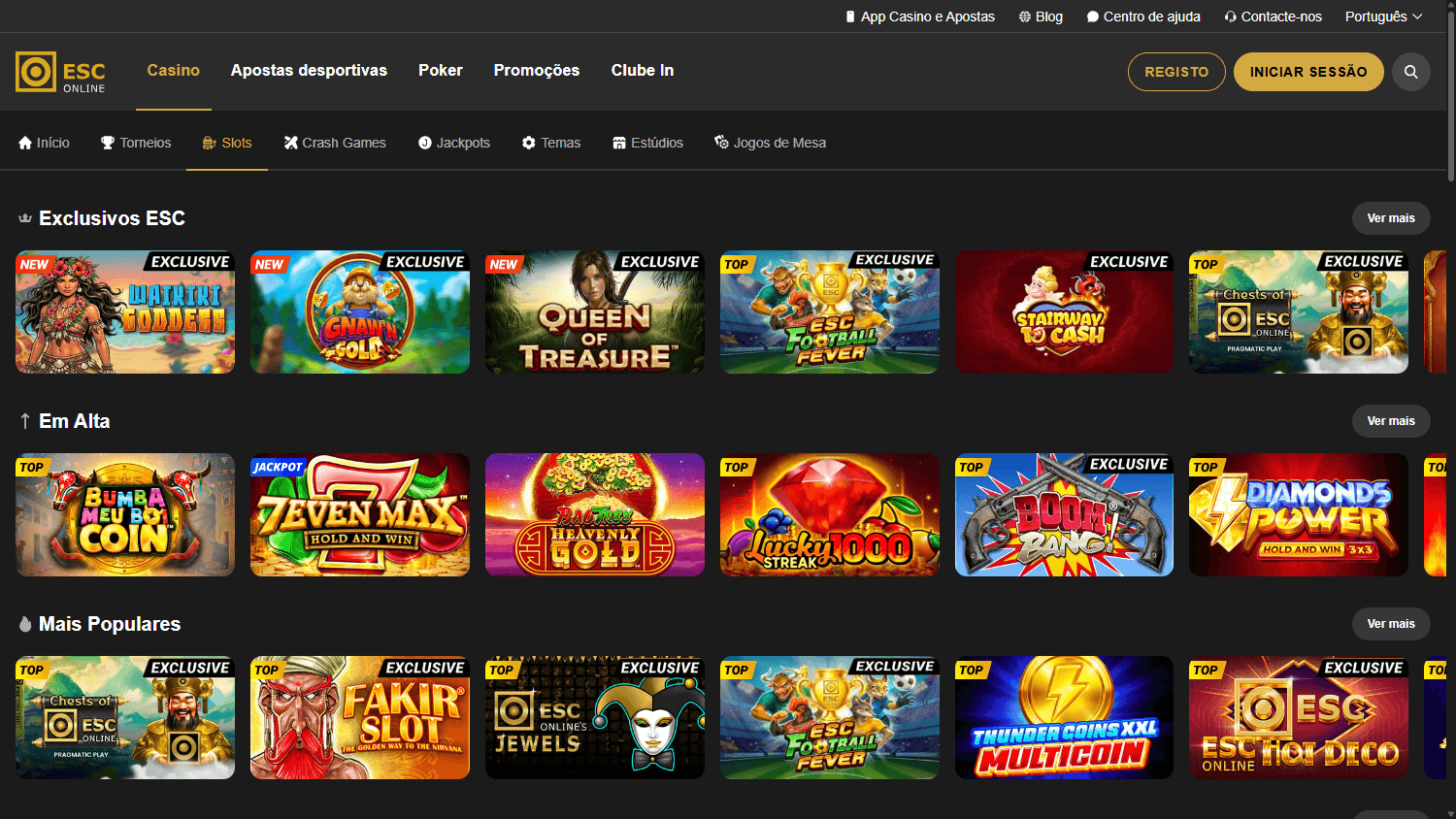Switch to the Casino main tab

(x=174, y=70)
